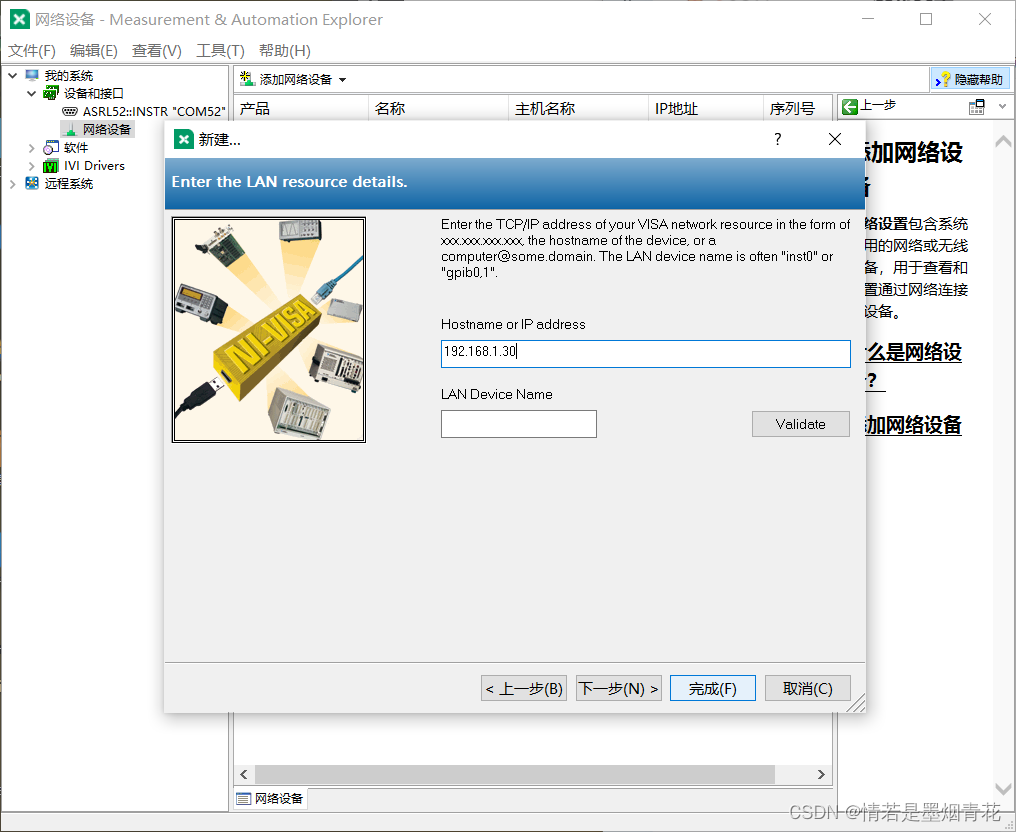Click the 软件 icon in tree
The height and width of the screenshot is (832, 1016).
click(x=51, y=148)
